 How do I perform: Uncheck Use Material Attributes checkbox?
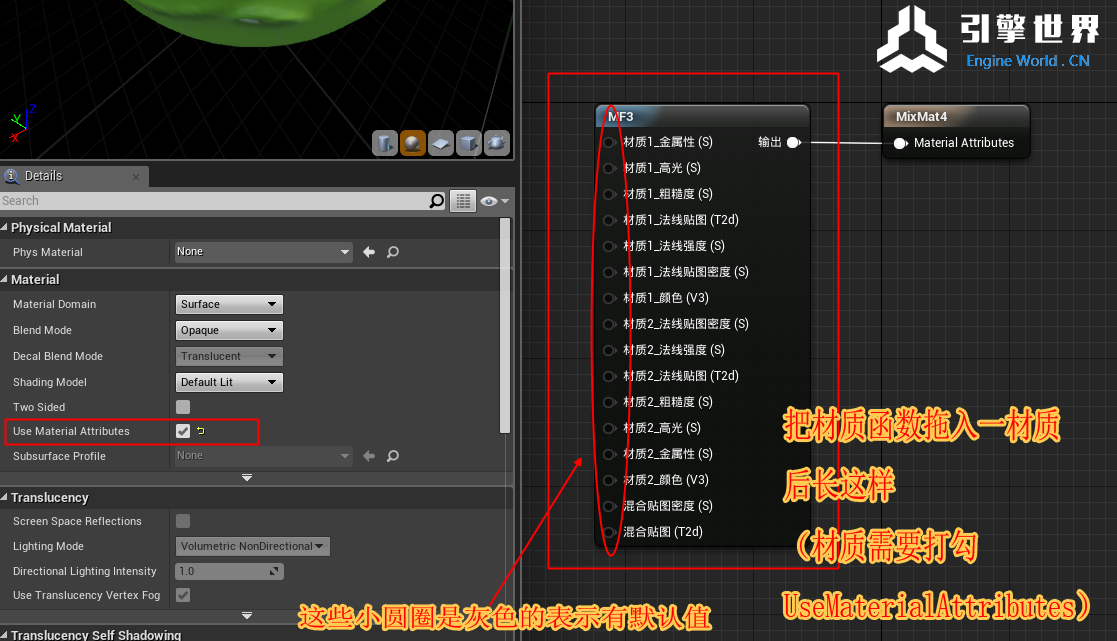[x=183, y=431]
